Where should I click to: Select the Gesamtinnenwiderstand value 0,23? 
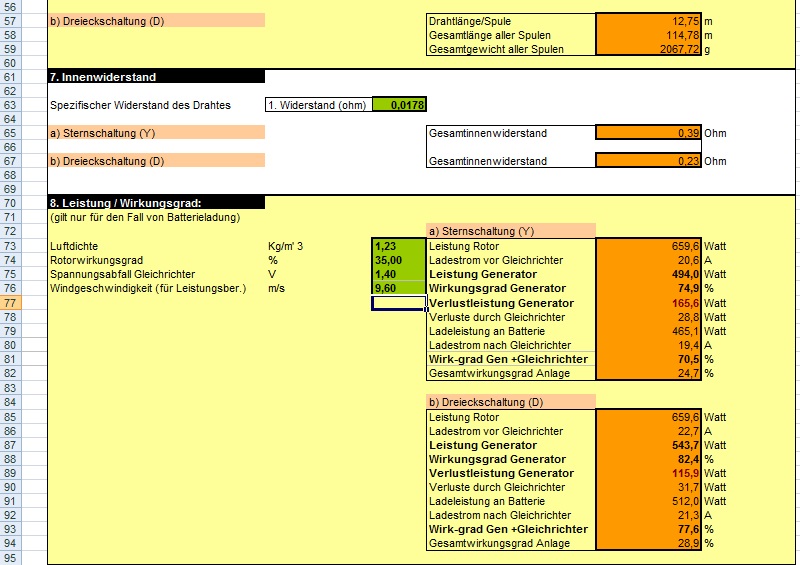[648, 161]
